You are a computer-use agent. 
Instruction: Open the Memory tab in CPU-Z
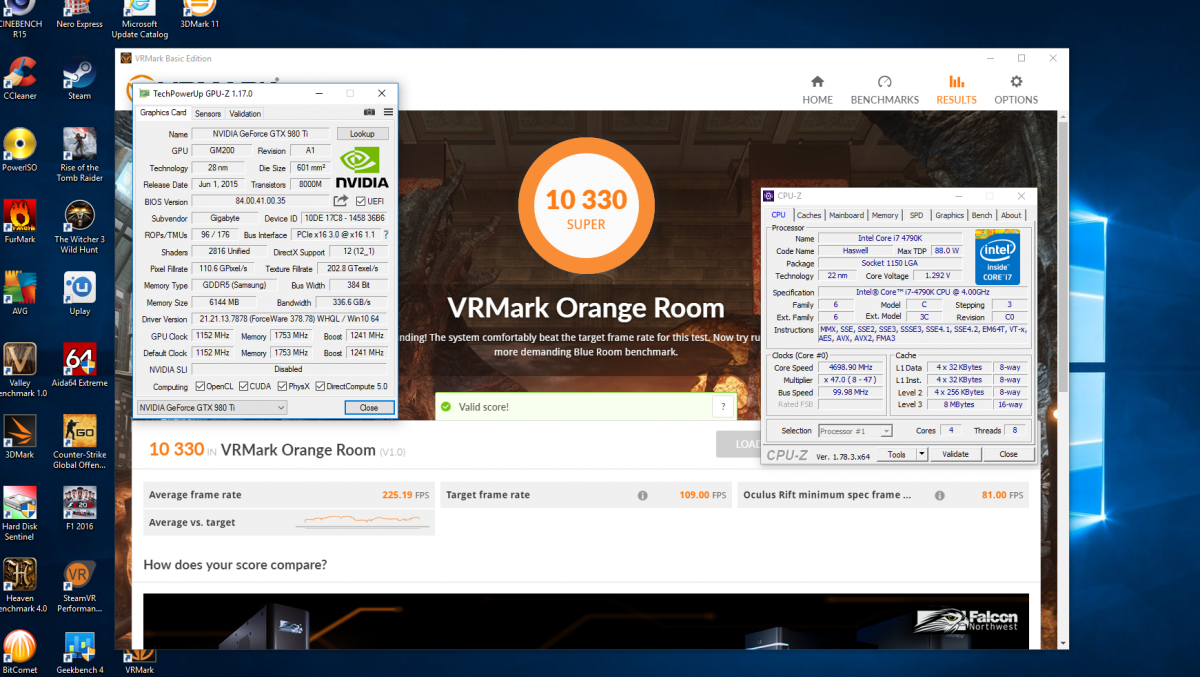coord(885,215)
